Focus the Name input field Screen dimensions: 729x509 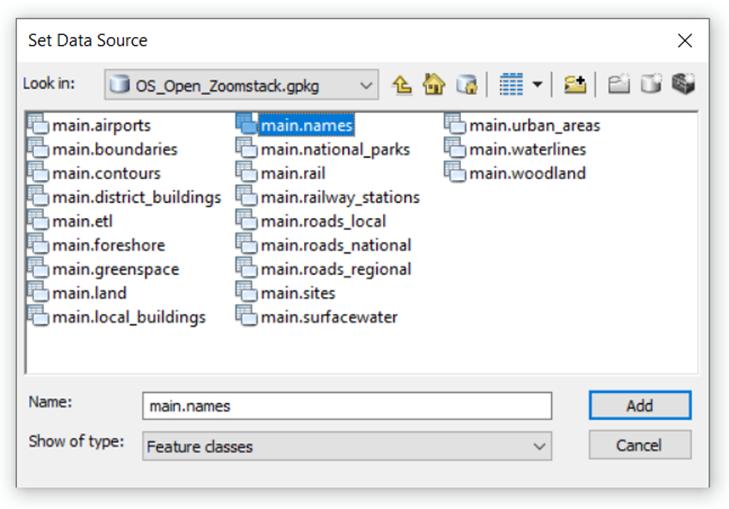(347, 406)
